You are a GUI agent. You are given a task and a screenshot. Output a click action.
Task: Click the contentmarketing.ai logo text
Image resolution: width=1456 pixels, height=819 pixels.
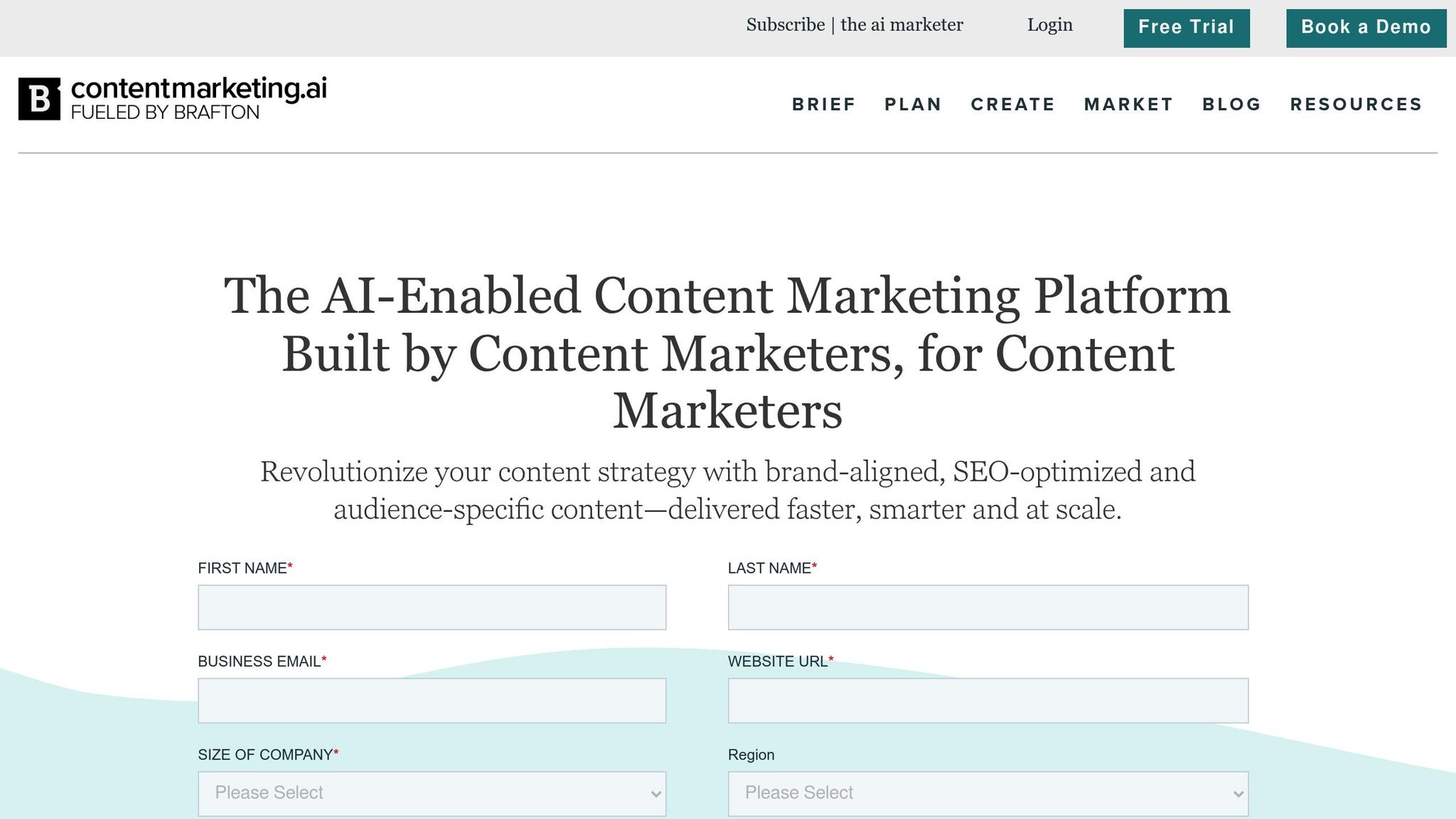point(198,89)
